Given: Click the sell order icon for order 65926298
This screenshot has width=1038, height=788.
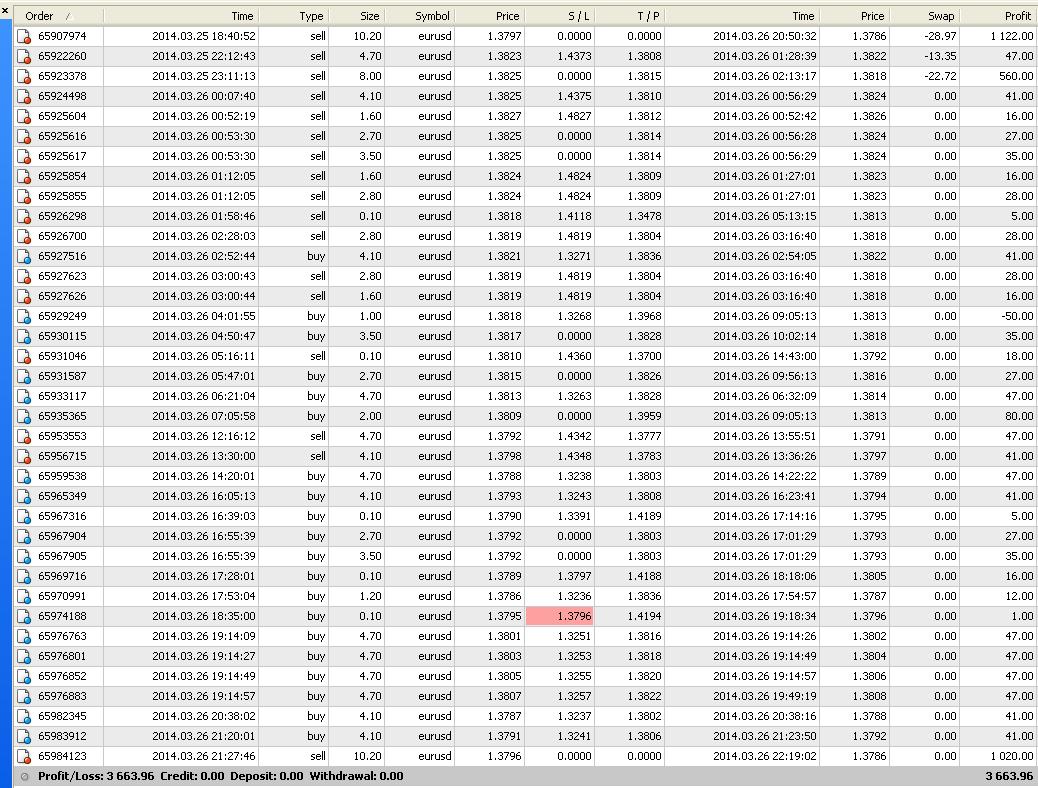Looking at the screenshot, I should 24,217.
